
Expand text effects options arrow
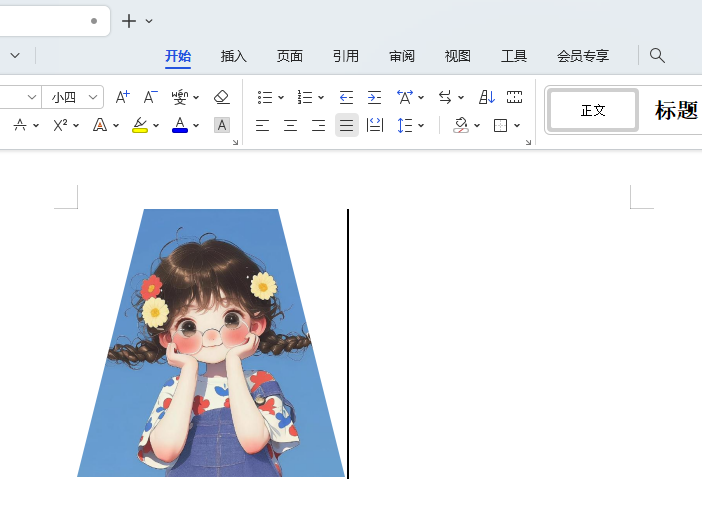(x=116, y=126)
